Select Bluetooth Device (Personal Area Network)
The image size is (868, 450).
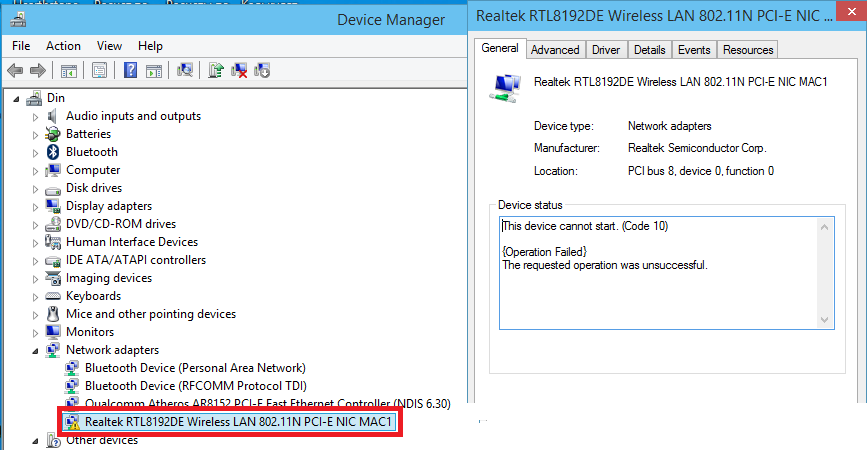[195, 368]
